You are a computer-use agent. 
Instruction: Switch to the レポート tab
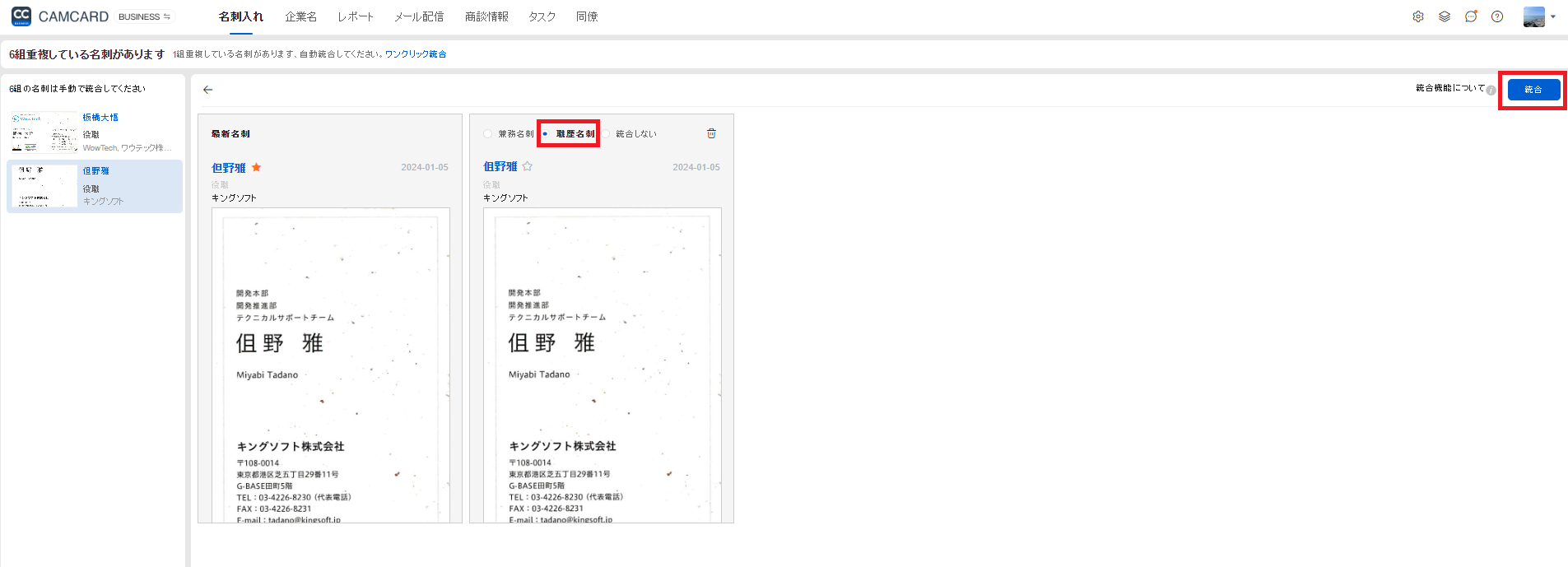356,16
